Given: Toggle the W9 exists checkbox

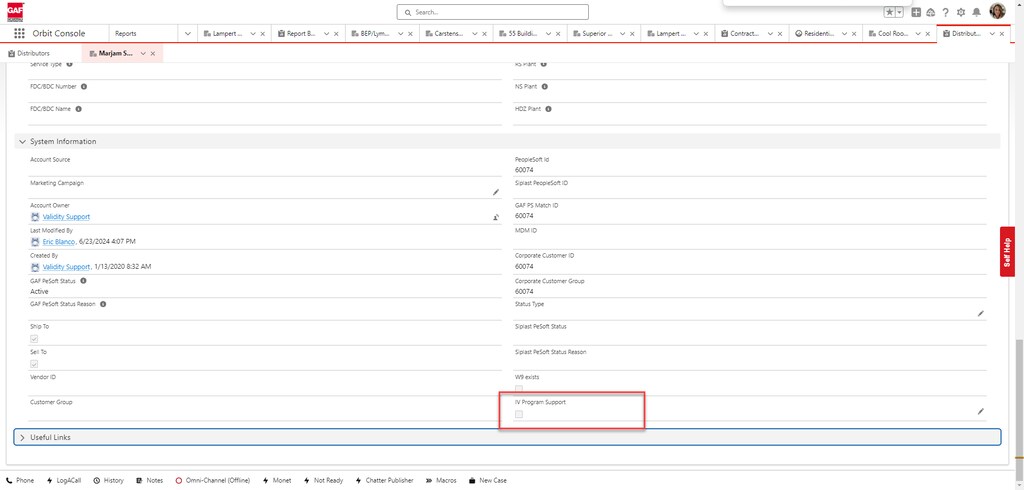Looking at the screenshot, I should [x=519, y=389].
